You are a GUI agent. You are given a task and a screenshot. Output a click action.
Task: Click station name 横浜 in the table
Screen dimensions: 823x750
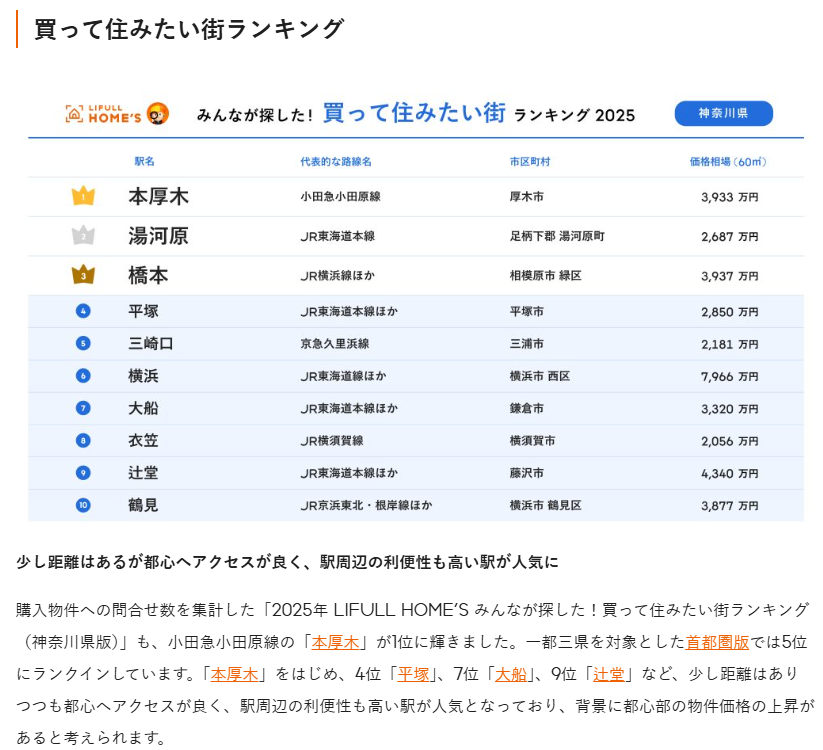tap(143, 376)
